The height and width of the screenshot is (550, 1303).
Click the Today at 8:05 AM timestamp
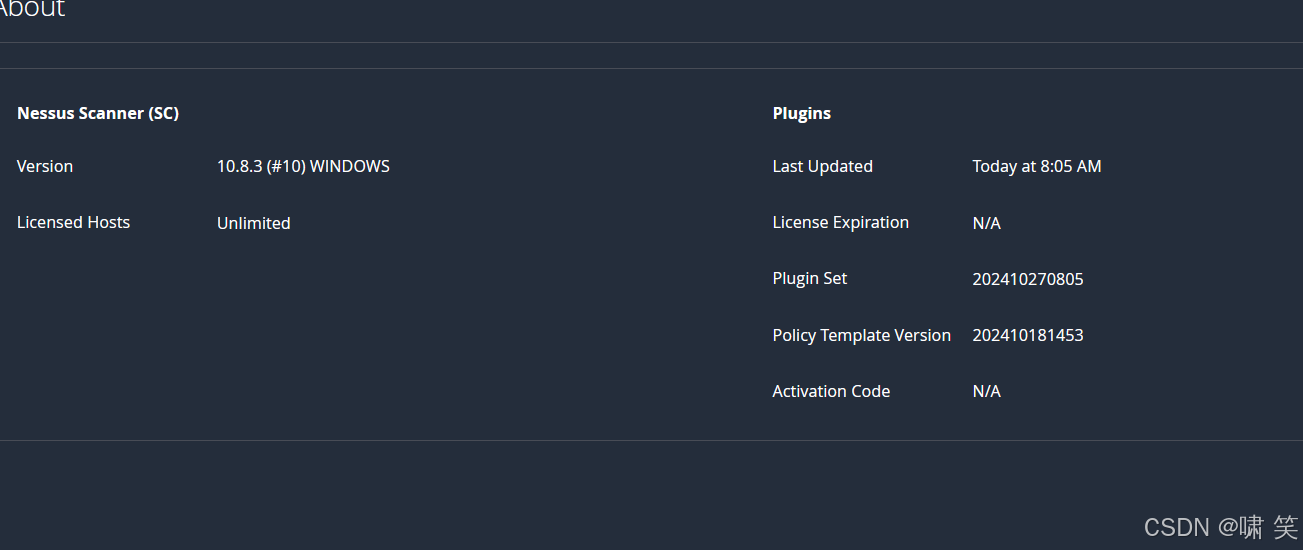[1036, 167]
